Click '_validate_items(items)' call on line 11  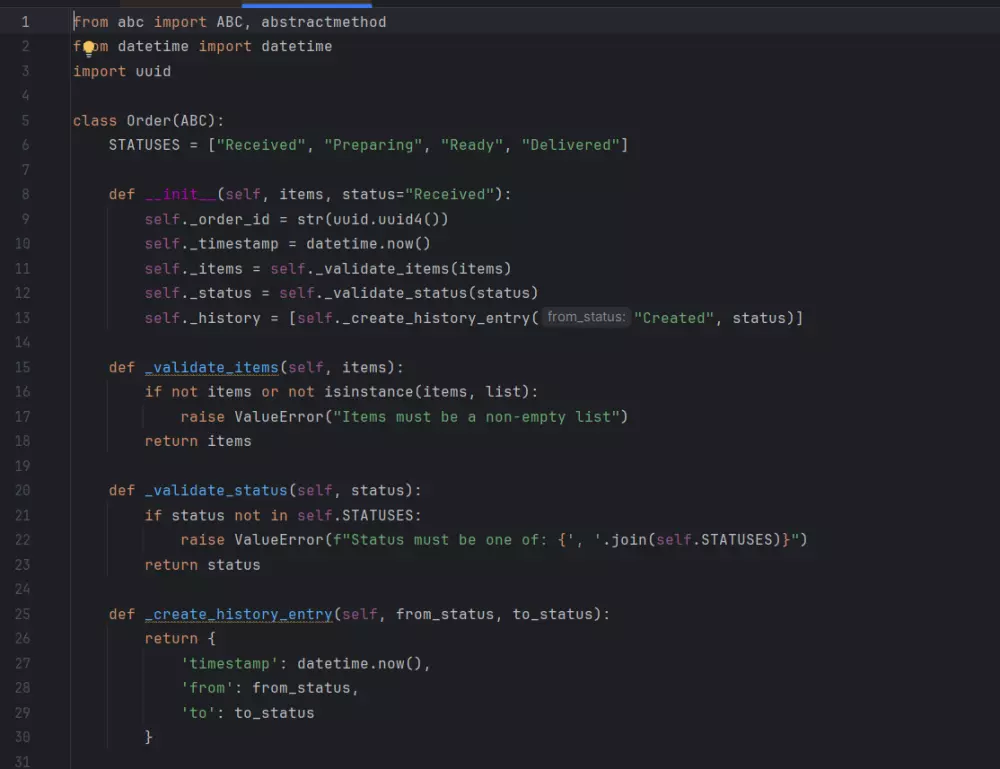click(413, 268)
